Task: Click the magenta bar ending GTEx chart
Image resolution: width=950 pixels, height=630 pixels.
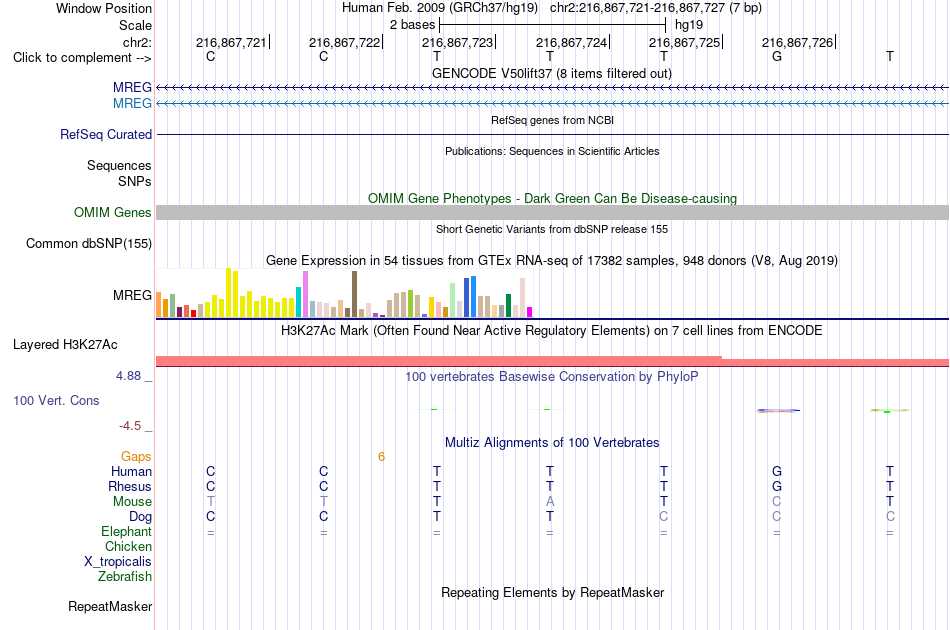Action: (x=530, y=312)
